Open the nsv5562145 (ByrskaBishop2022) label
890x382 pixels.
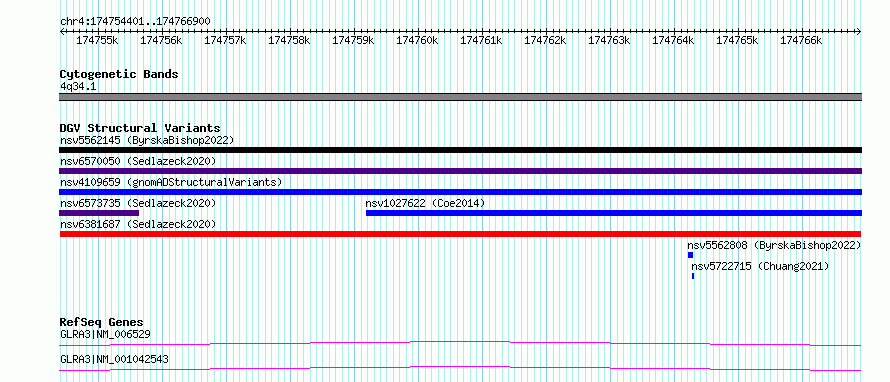coord(147,140)
